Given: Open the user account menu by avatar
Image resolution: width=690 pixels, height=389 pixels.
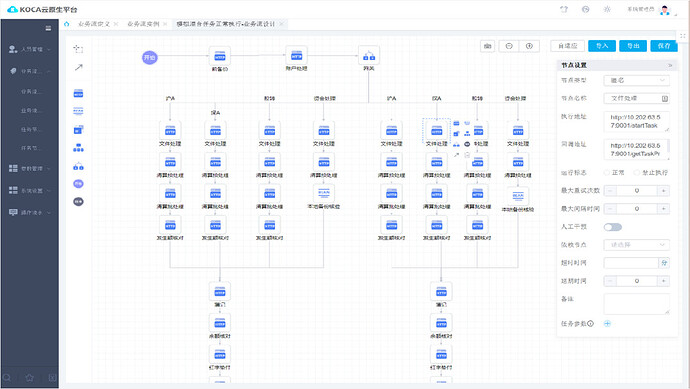Looking at the screenshot, I should click(x=665, y=10).
